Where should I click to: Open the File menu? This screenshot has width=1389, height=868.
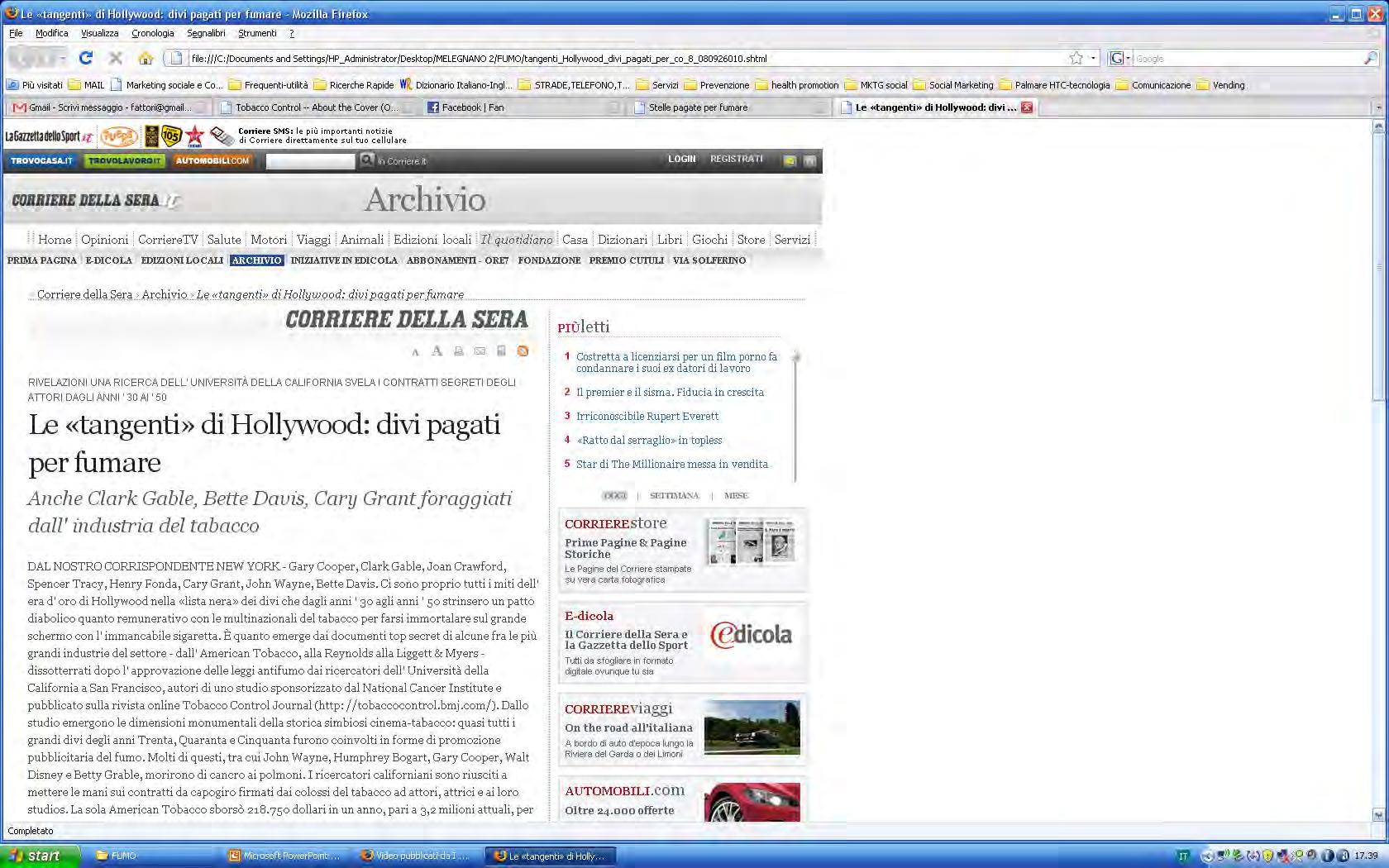pos(16,33)
